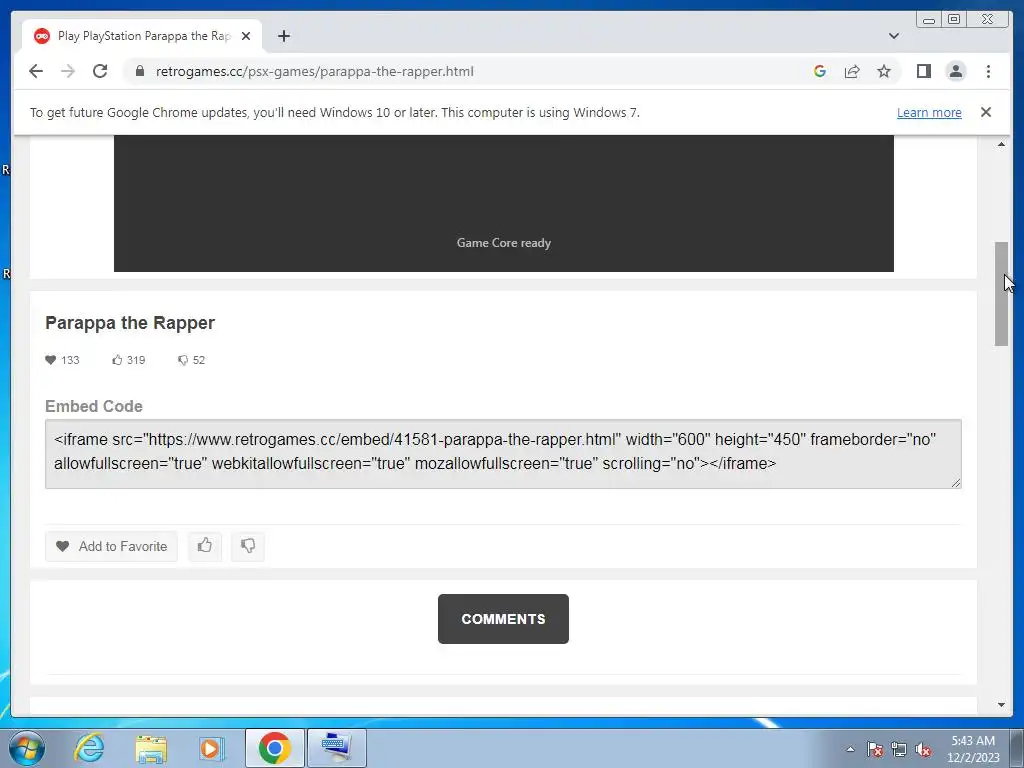Bookmark this page with the star icon

(884, 71)
